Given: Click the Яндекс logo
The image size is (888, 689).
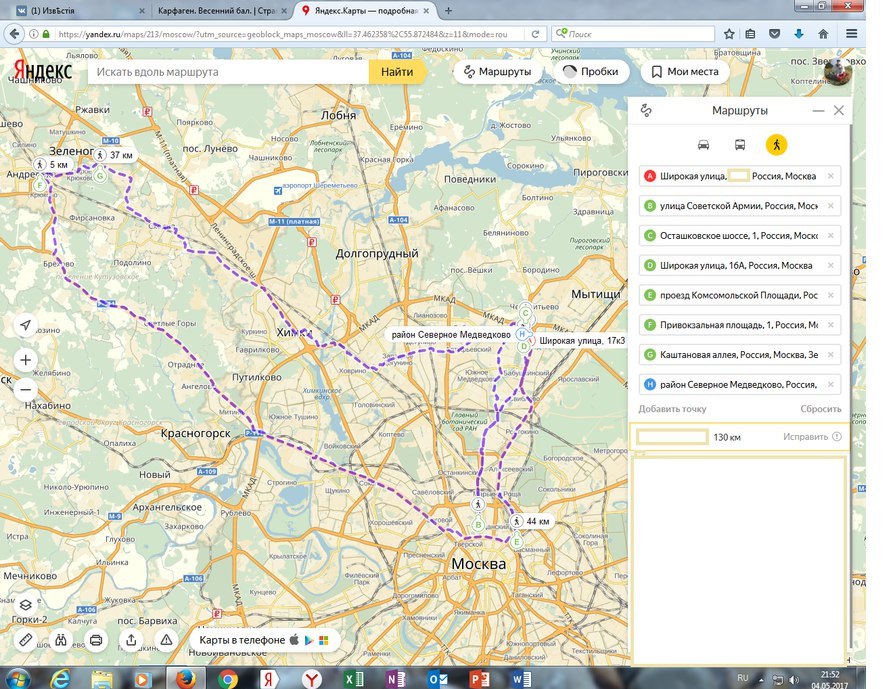Looking at the screenshot, I should click(42, 71).
